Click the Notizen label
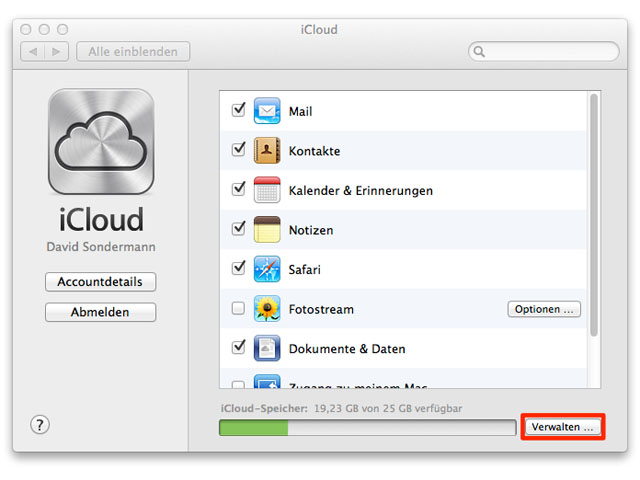640x480 pixels. (x=311, y=230)
